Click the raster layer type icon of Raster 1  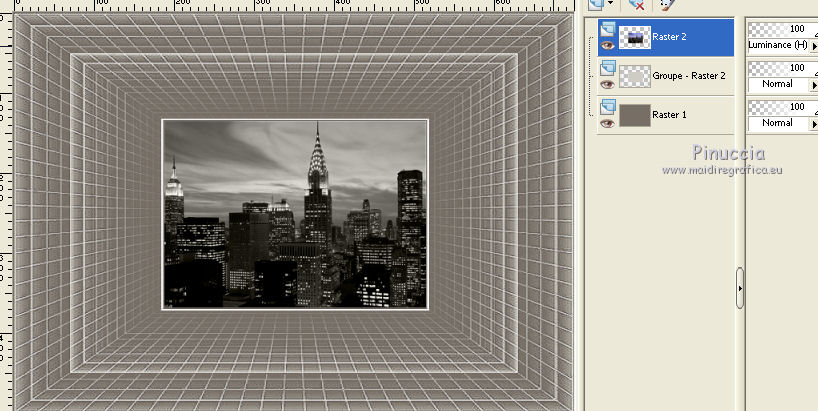click(x=608, y=107)
